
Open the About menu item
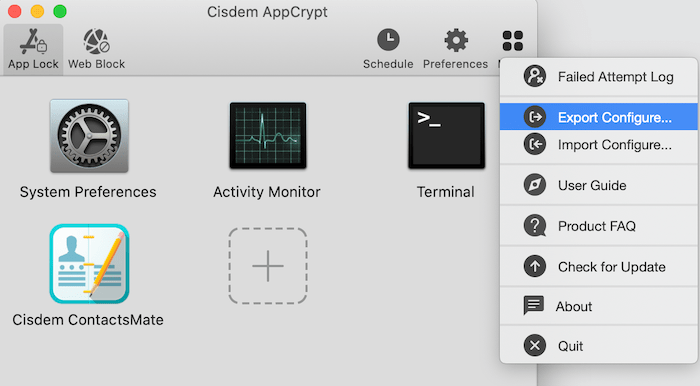(599, 306)
